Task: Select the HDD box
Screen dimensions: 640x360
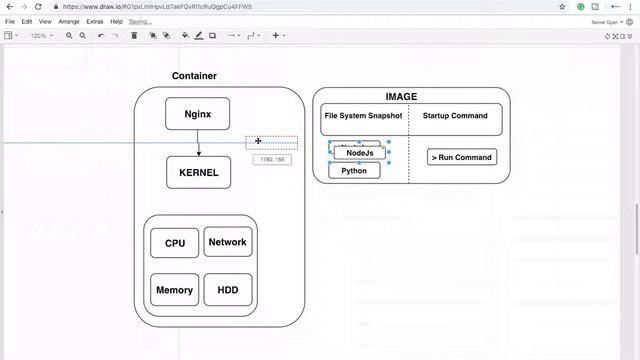Action: (x=228, y=290)
